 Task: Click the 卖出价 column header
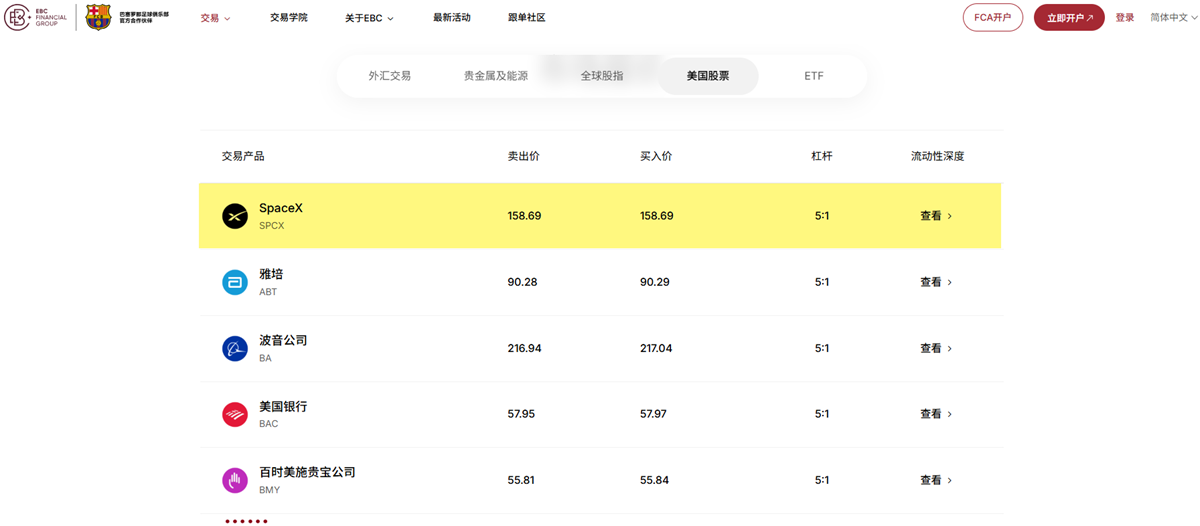click(x=523, y=156)
